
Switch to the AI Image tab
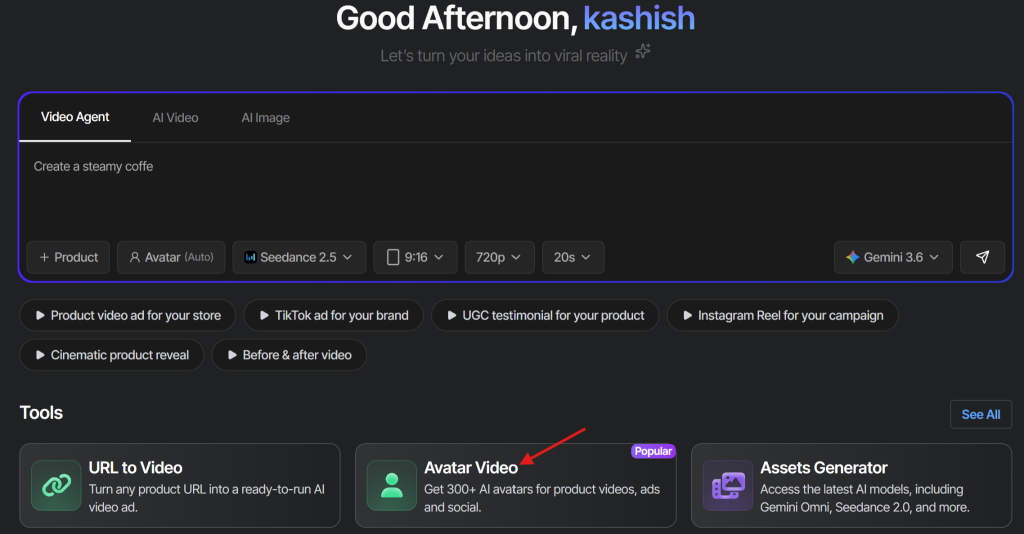pos(266,118)
